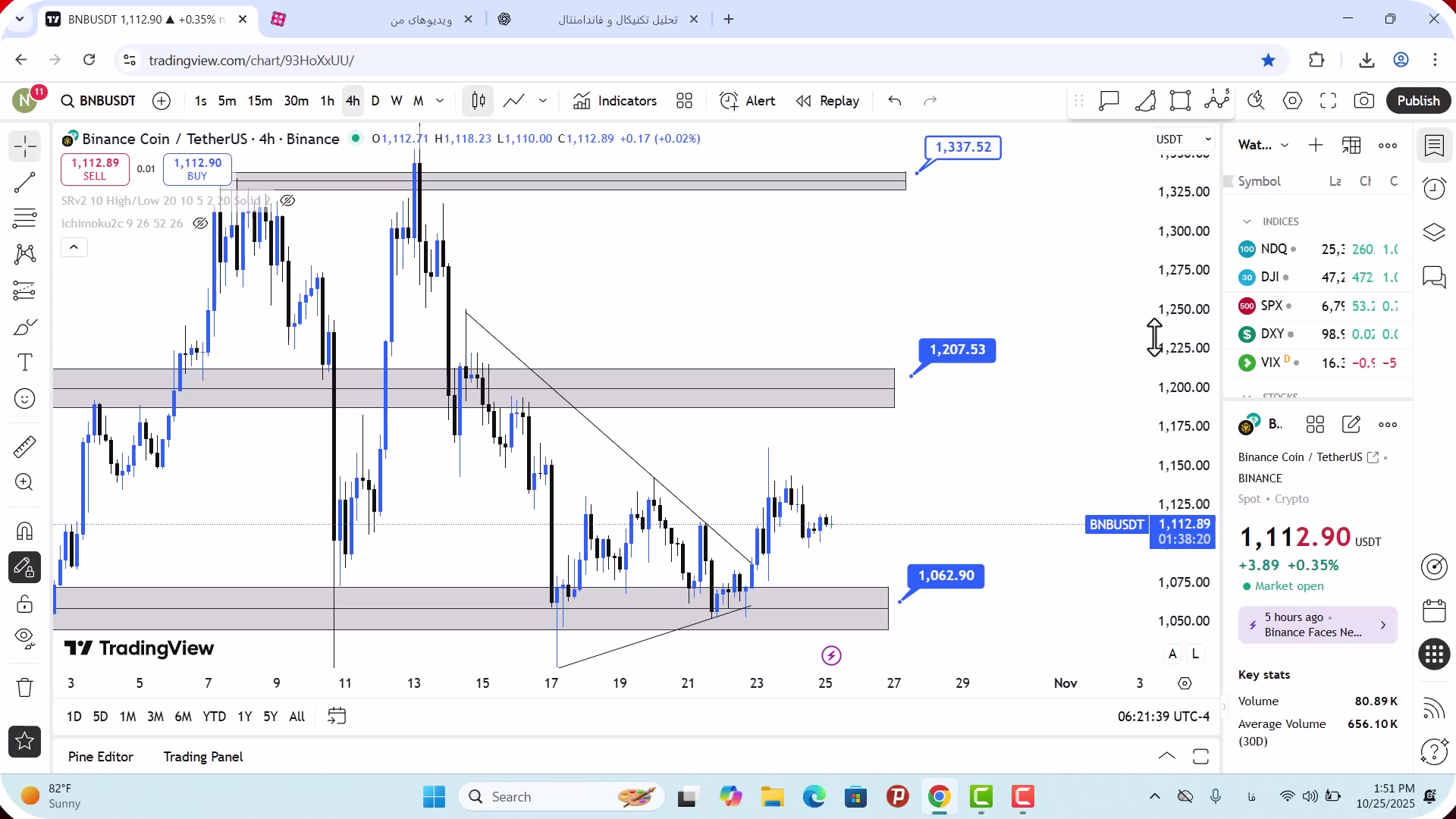The width and height of the screenshot is (1456, 819).
Task: Open the Binance Faces news item
Action: point(1317,625)
